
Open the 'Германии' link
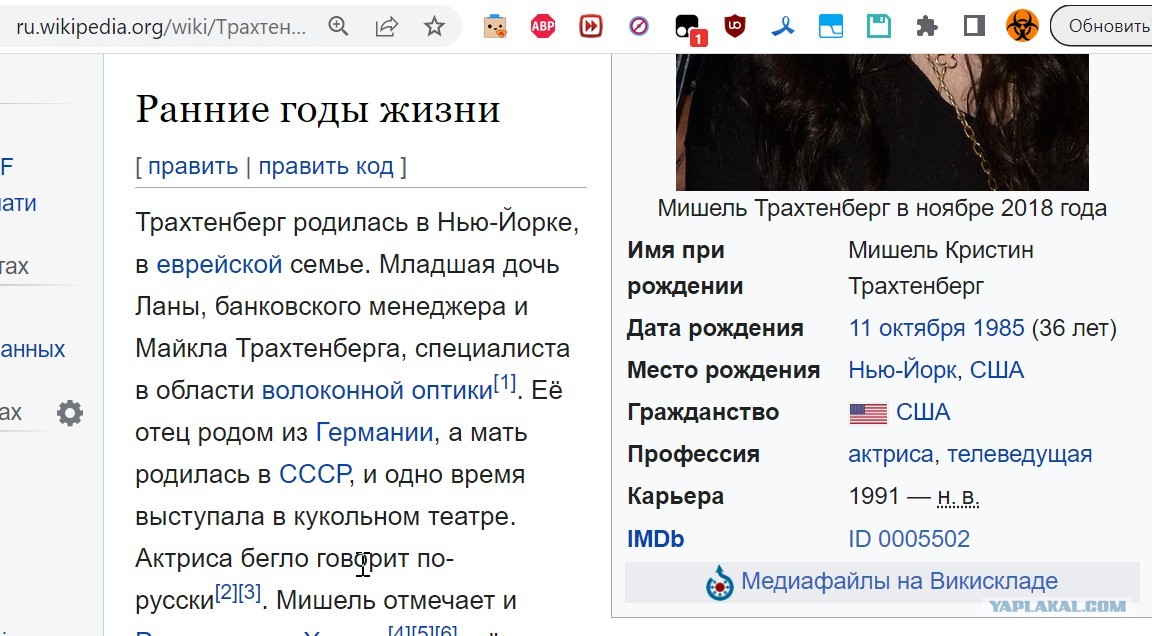[375, 433]
